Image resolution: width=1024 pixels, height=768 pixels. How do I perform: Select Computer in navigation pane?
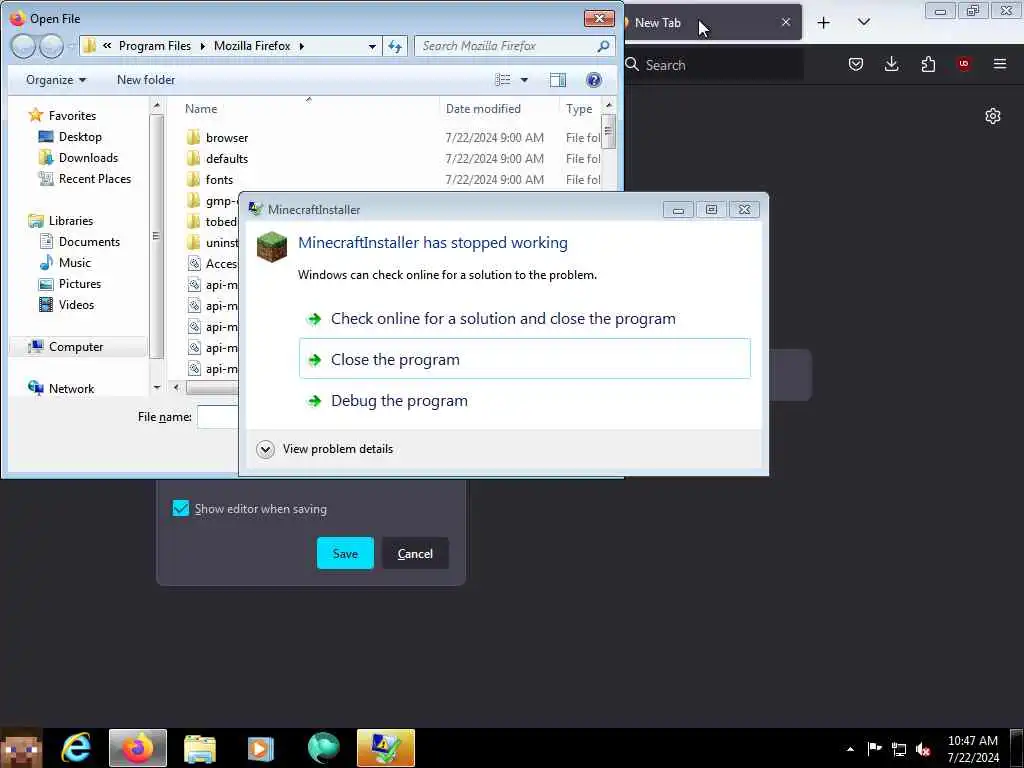[x=76, y=347]
